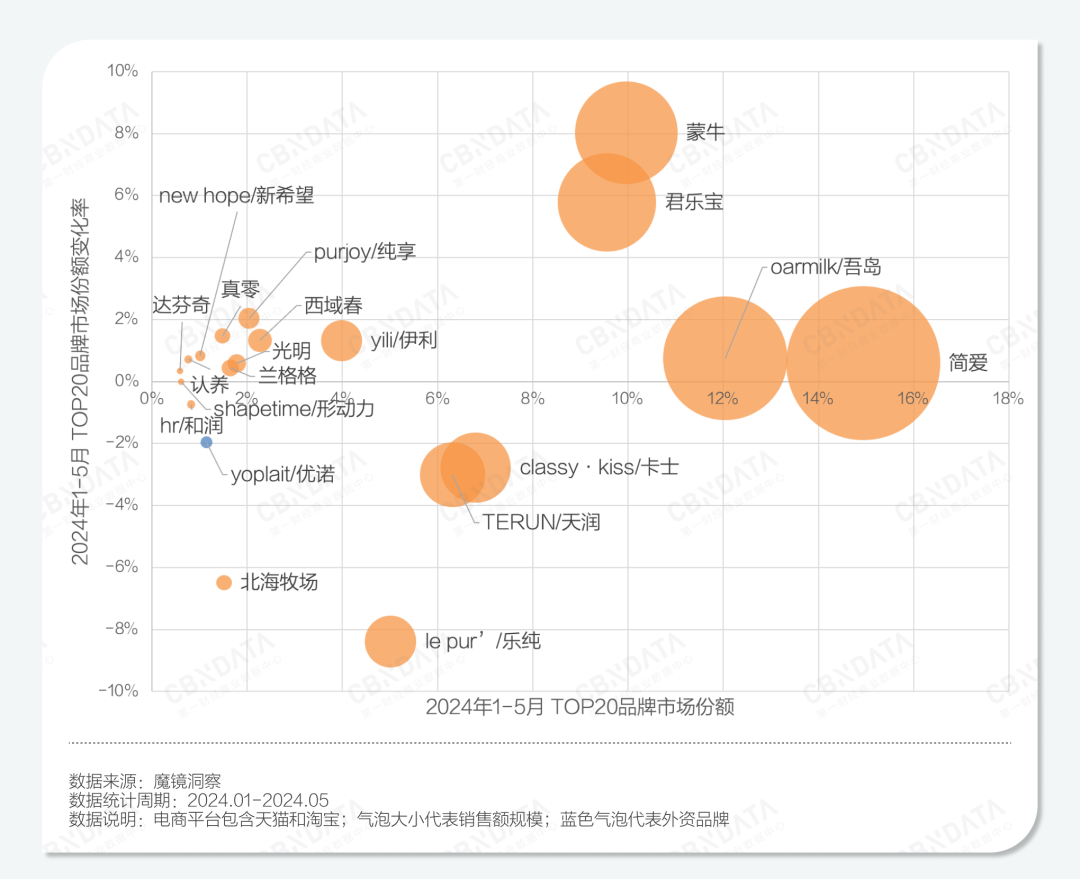Viewport: 1080px width, 879px height.
Task: Click the TERUN/天润 label text
Action: click(541, 522)
